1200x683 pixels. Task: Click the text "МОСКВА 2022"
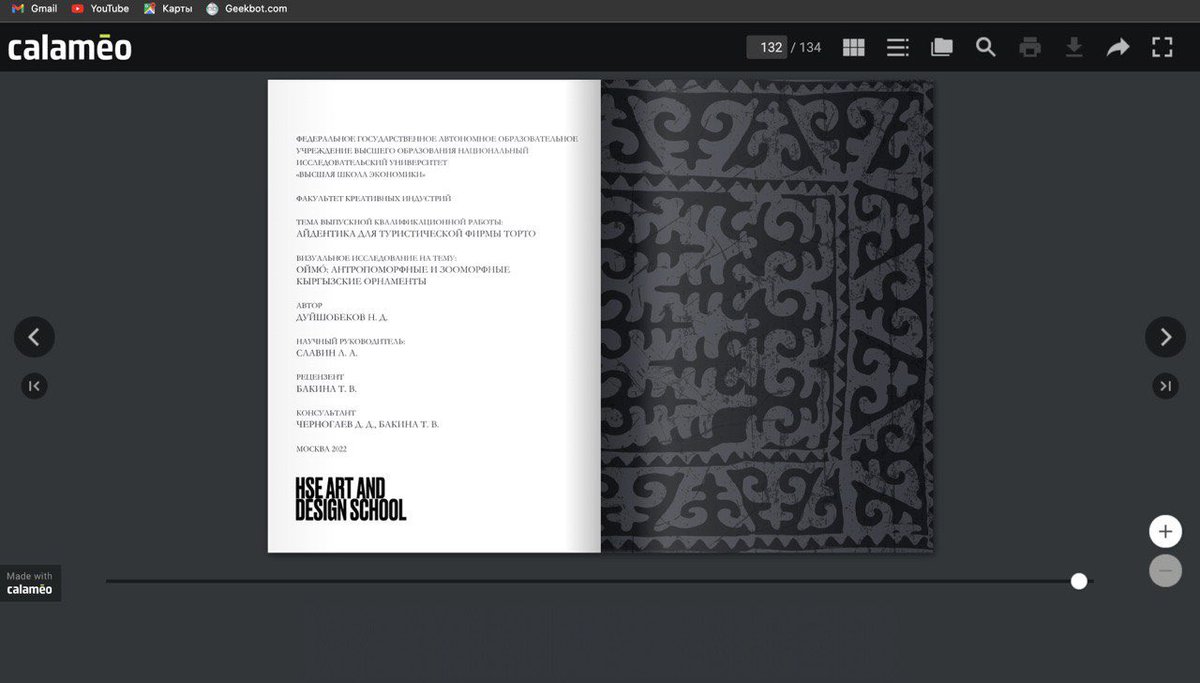pos(322,449)
